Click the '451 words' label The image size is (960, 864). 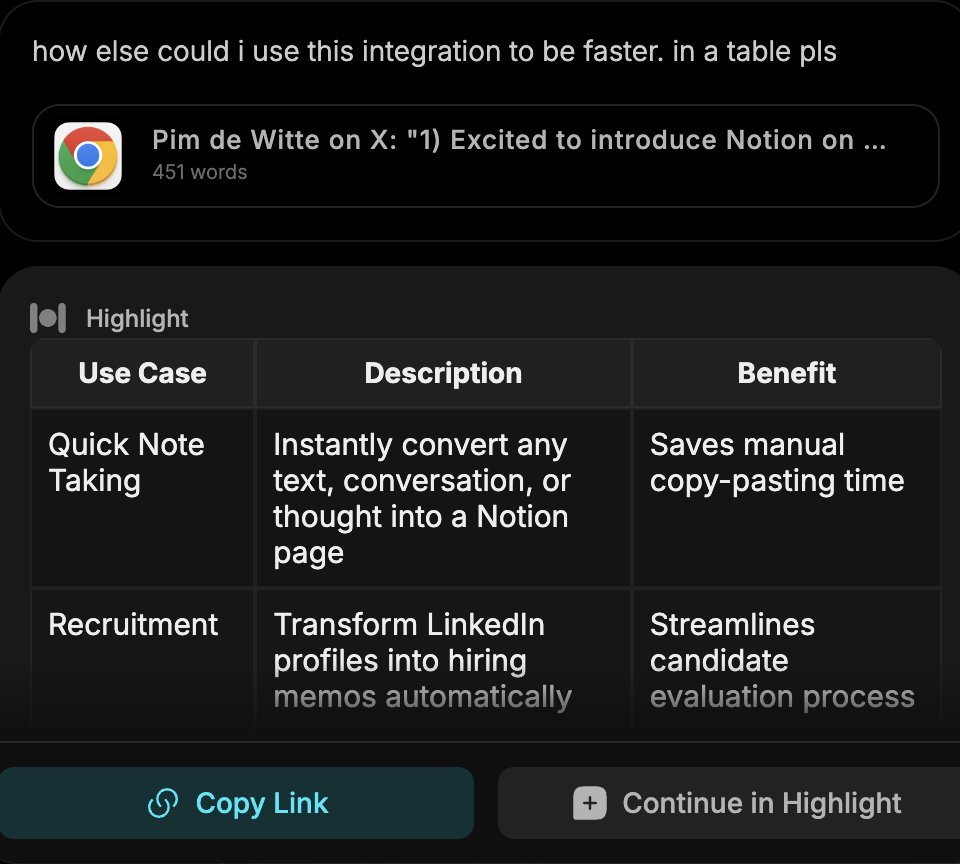pos(200,172)
